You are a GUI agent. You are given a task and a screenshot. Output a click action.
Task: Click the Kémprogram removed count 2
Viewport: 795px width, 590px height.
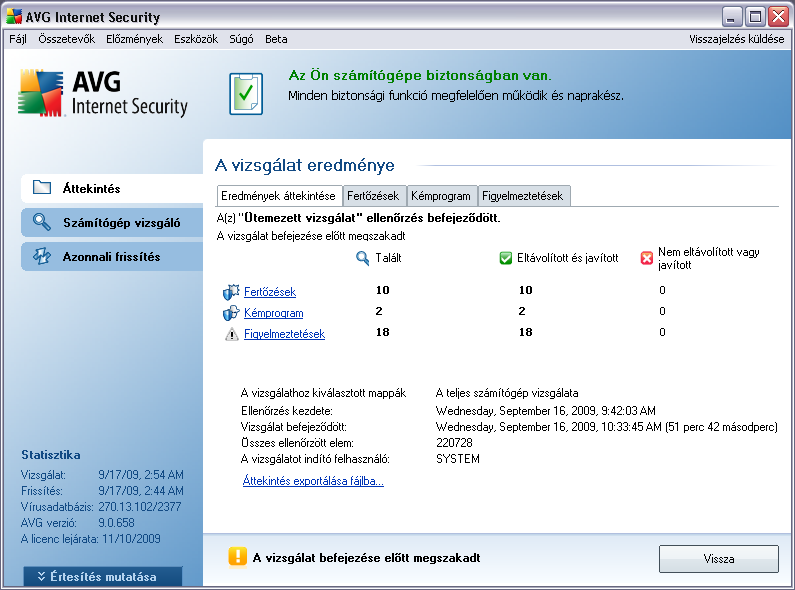[x=522, y=311]
